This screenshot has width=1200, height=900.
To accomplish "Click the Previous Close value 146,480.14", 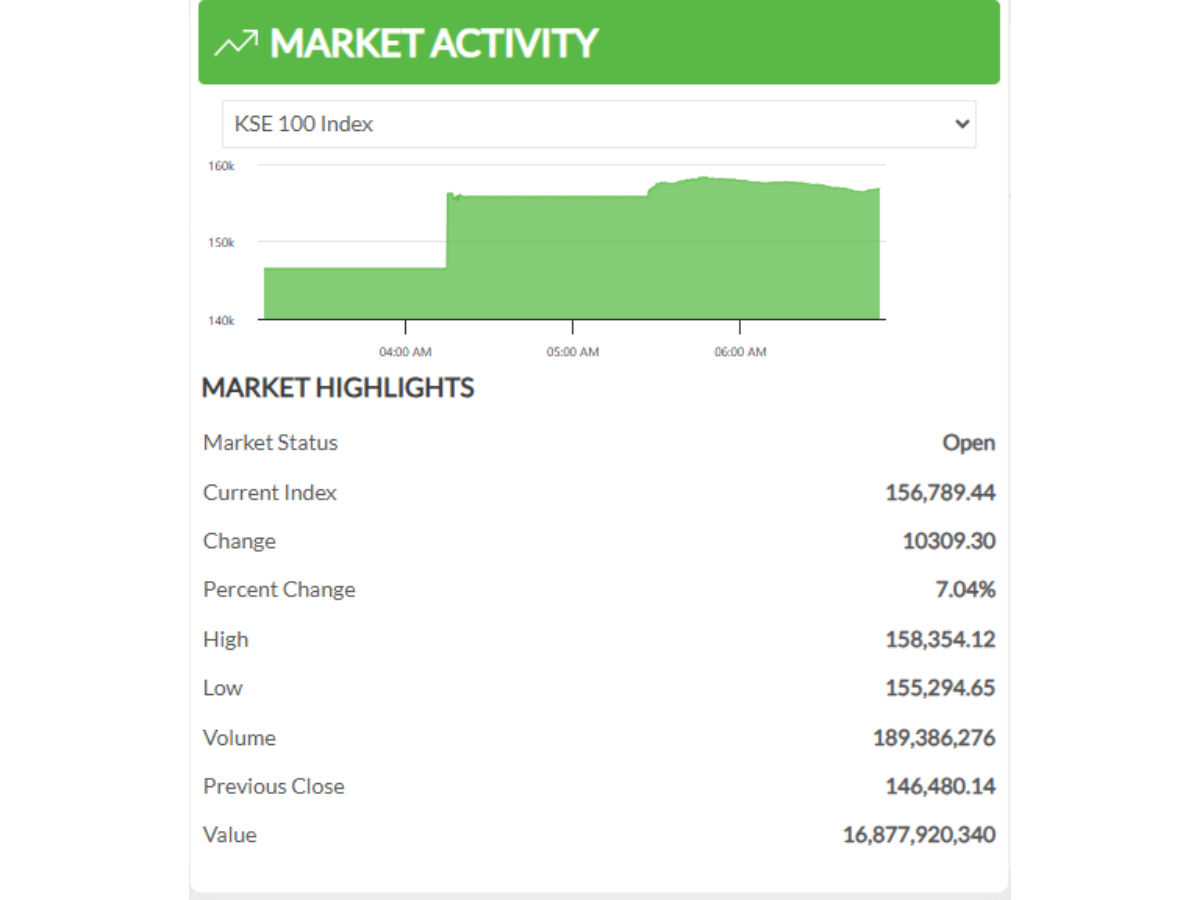I will point(940,786).
